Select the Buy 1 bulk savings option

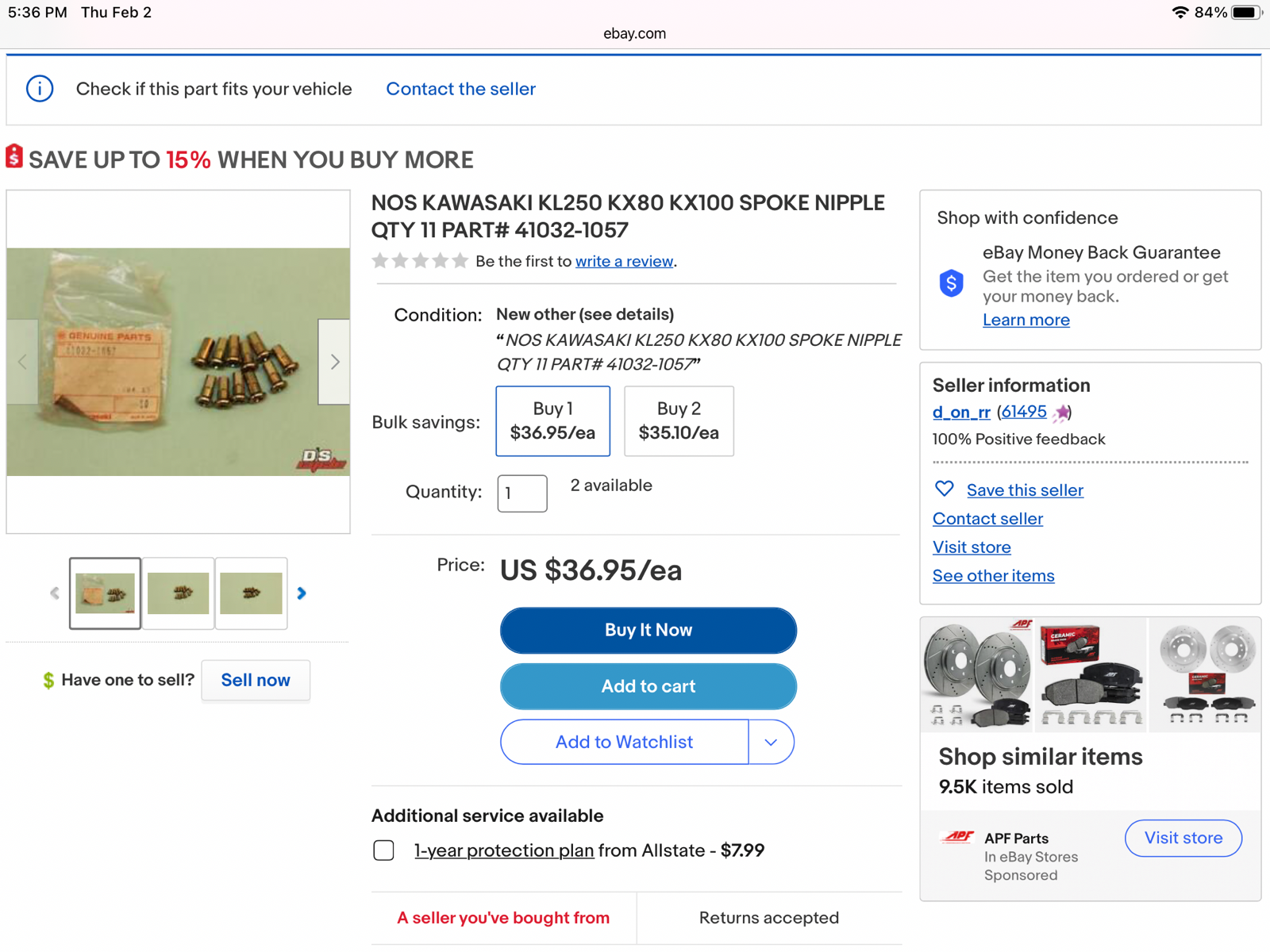coord(552,421)
